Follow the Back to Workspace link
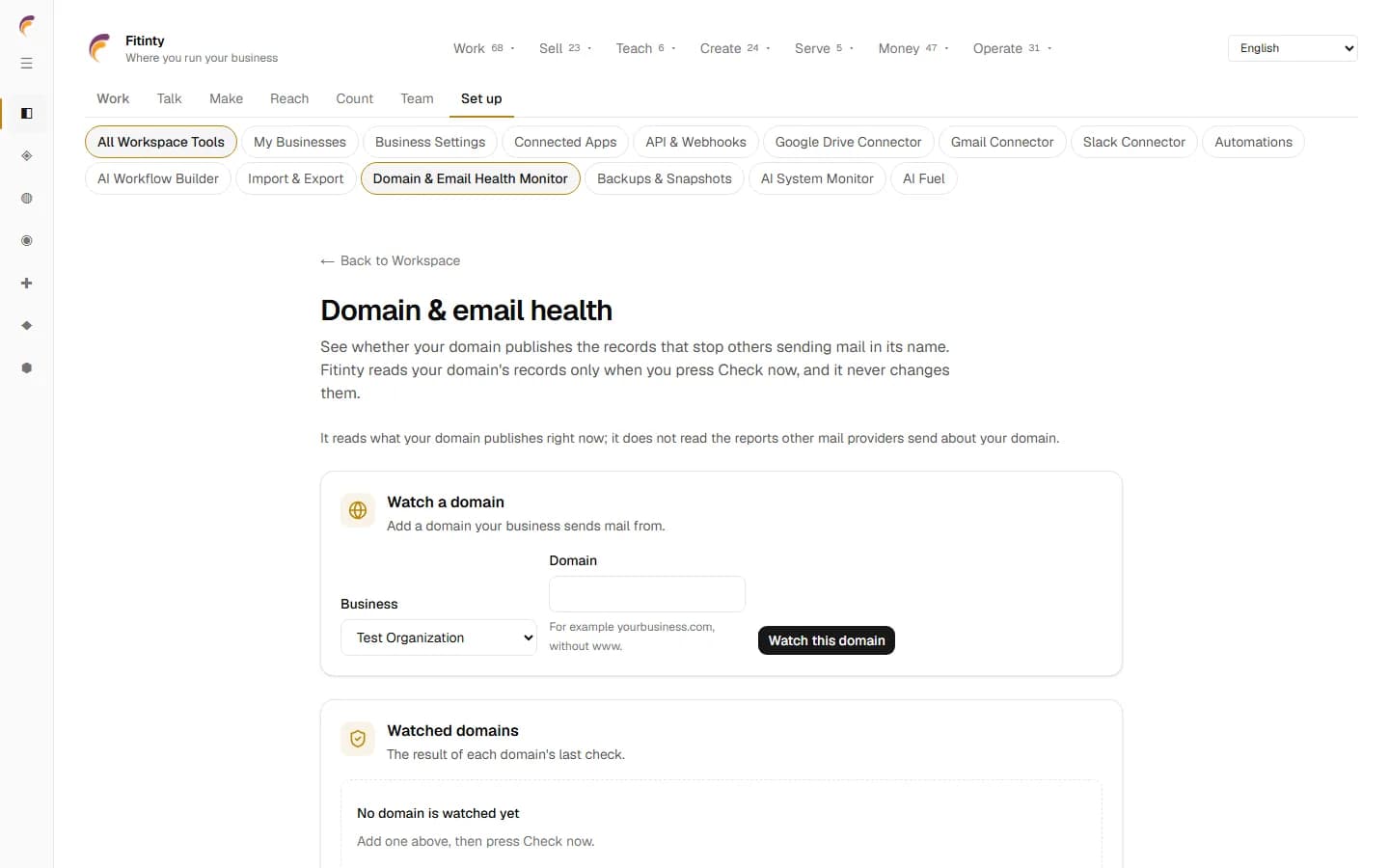The height and width of the screenshot is (868, 1389). [x=391, y=260]
